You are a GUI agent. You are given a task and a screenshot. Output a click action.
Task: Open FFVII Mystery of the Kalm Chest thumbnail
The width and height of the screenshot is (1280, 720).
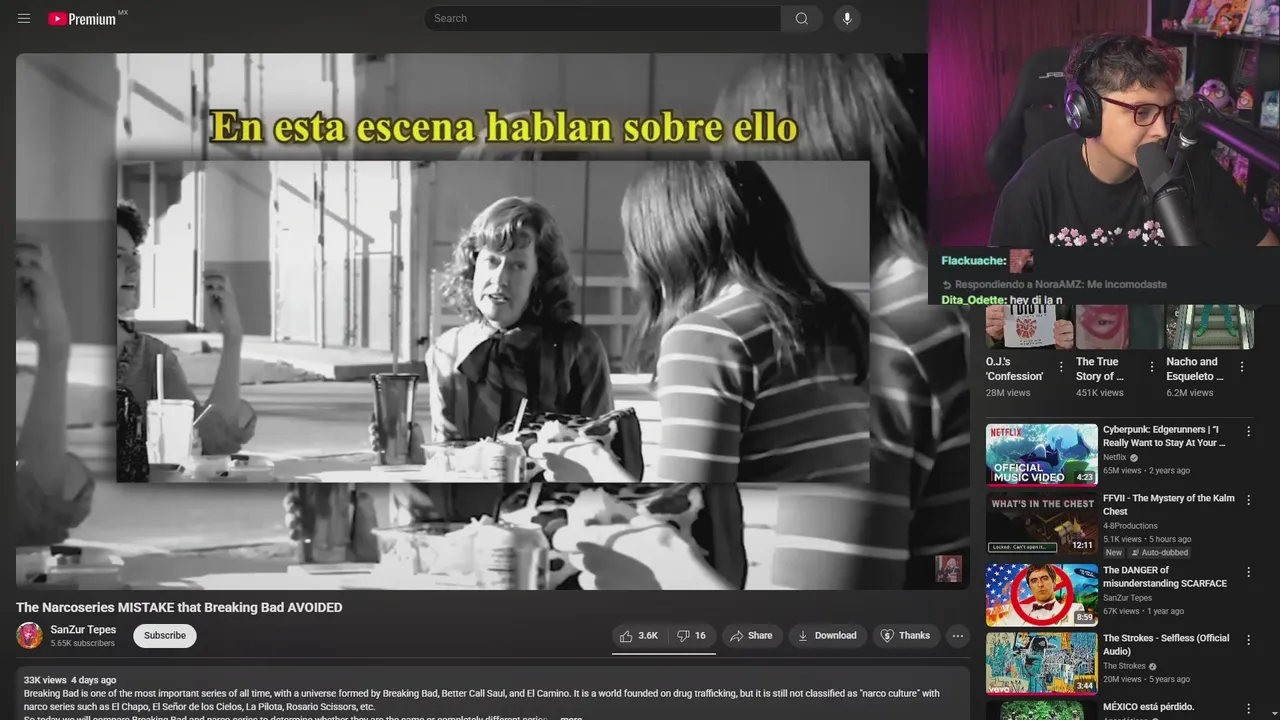pyautogui.click(x=1042, y=523)
